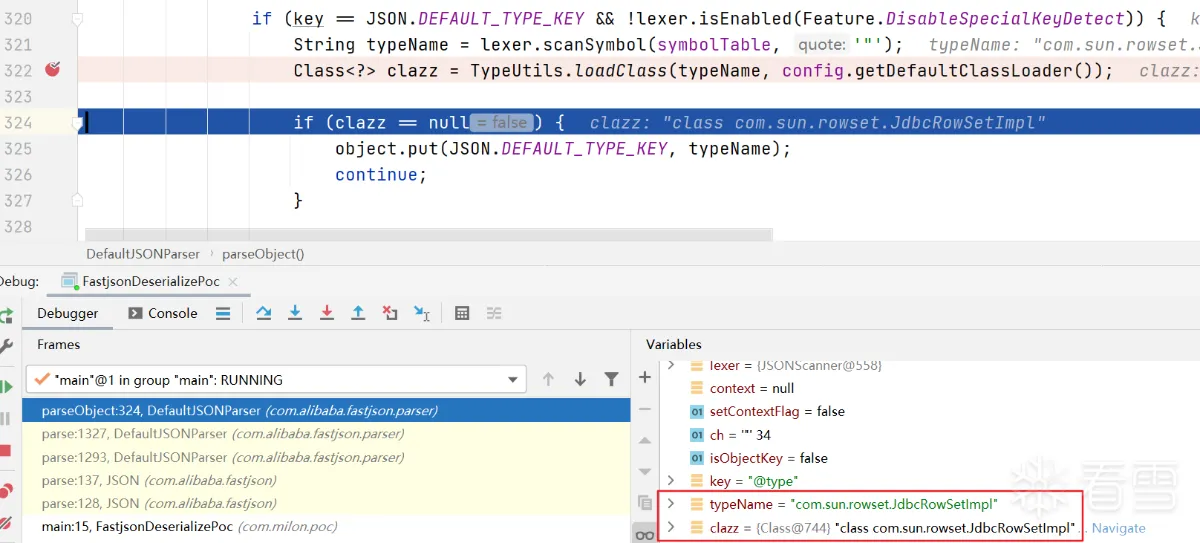1200x543 pixels.
Task: Click the Run to Cursor icon
Action: pos(421,313)
